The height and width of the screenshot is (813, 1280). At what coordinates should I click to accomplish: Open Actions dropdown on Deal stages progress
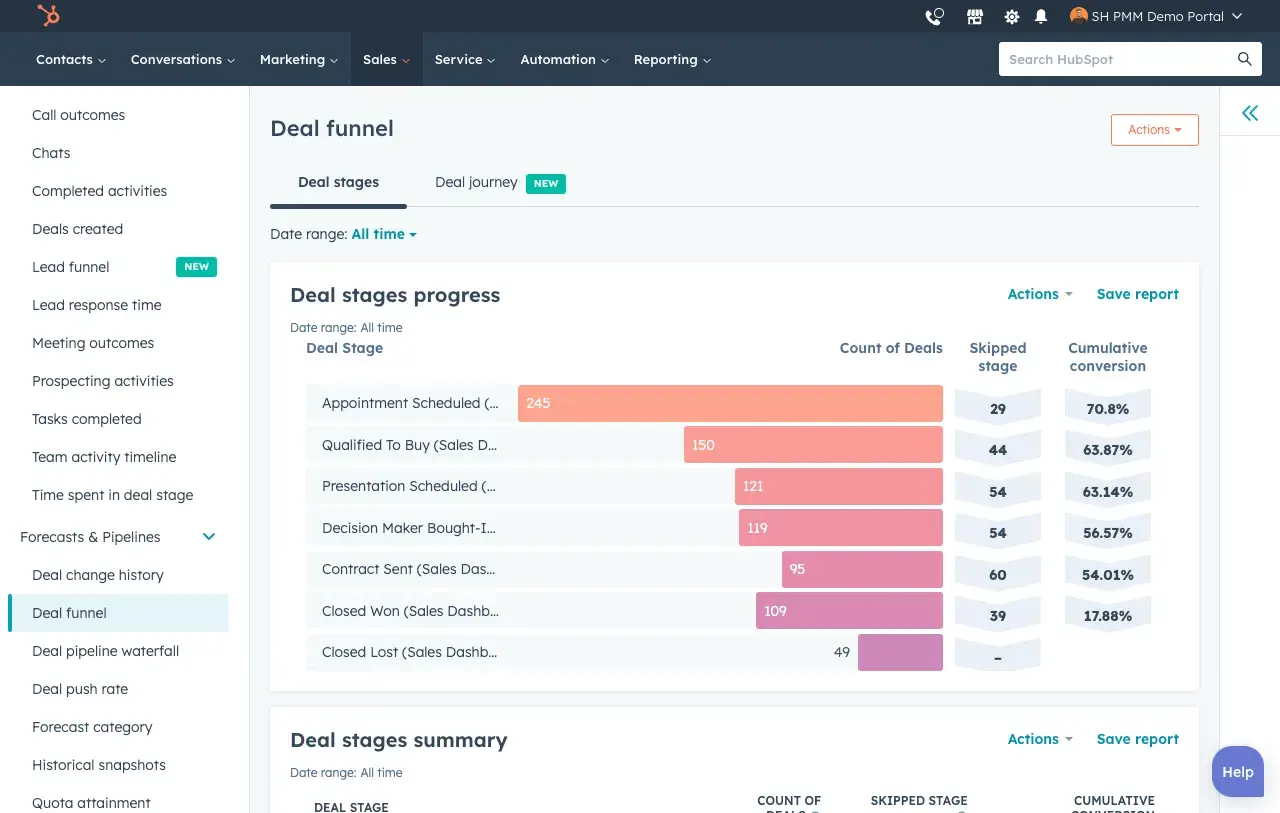pos(1039,294)
